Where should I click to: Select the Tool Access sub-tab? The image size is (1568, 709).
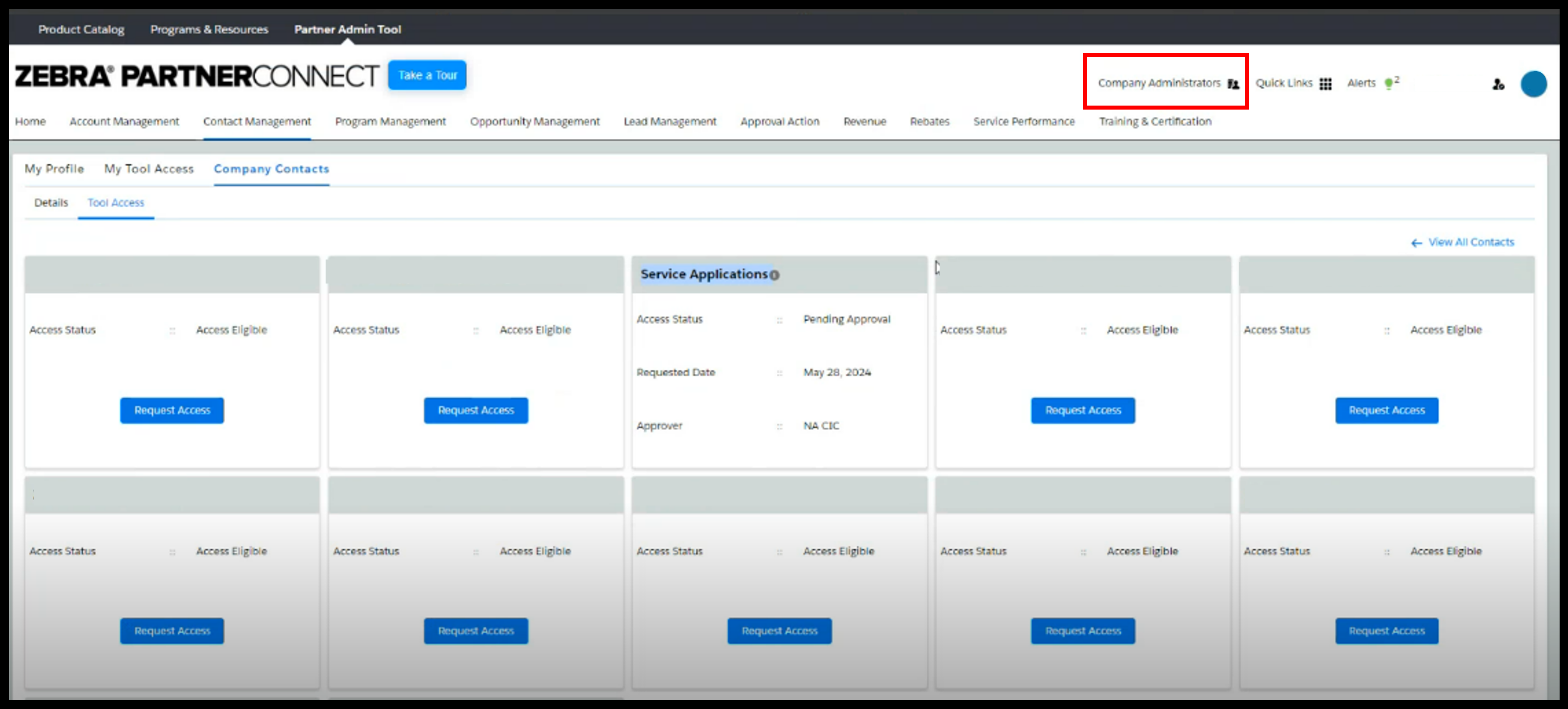click(x=116, y=203)
